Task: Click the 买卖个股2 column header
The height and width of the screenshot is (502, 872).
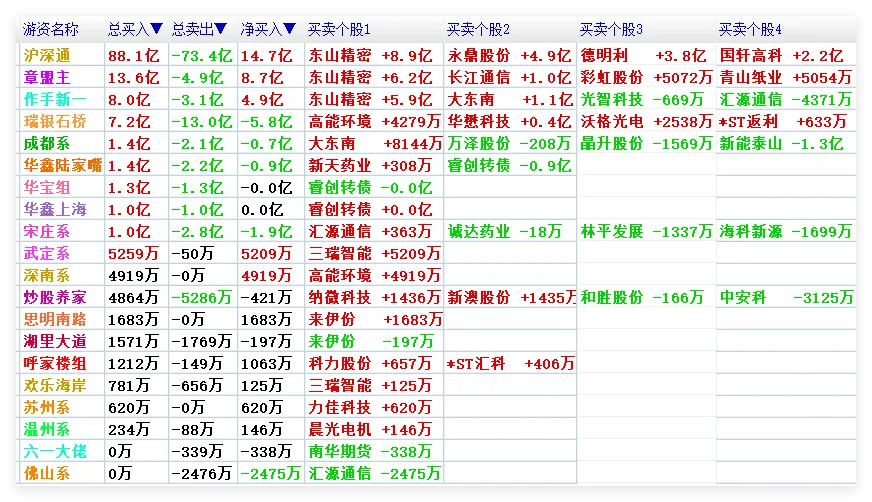Action: point(478,29)
